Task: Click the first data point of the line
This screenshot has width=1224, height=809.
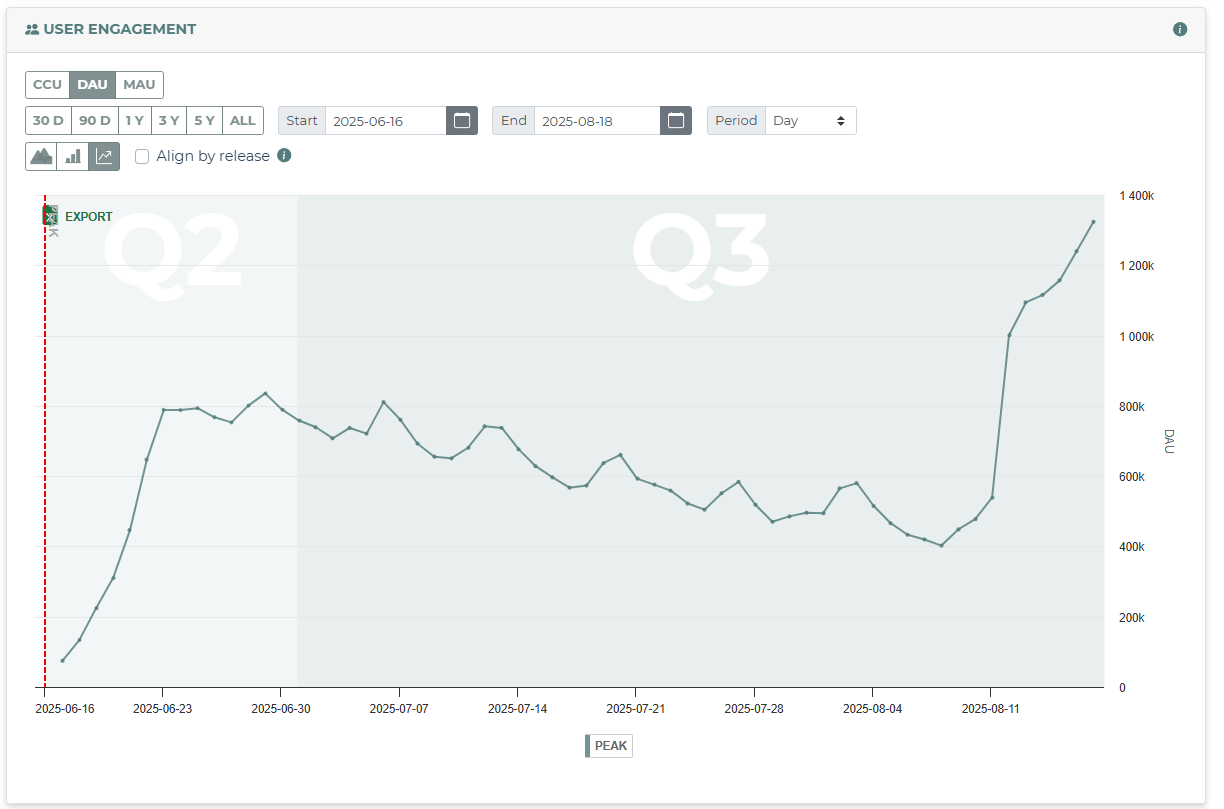Action: 62,661
